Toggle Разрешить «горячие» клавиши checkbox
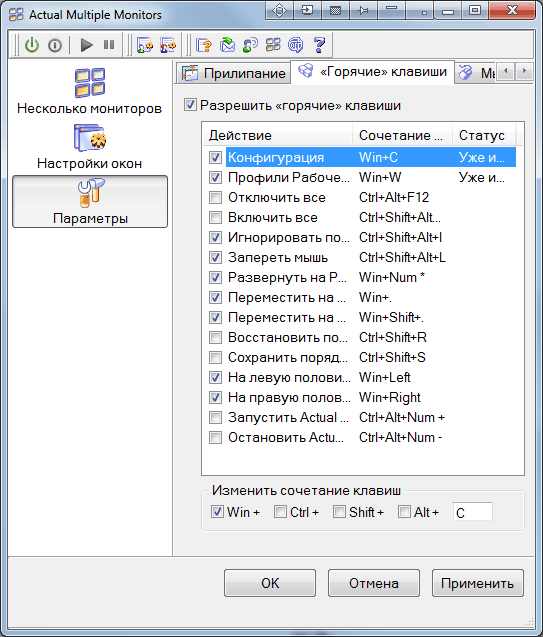Viewport: 543px width, 637px height. pos(190,105)
